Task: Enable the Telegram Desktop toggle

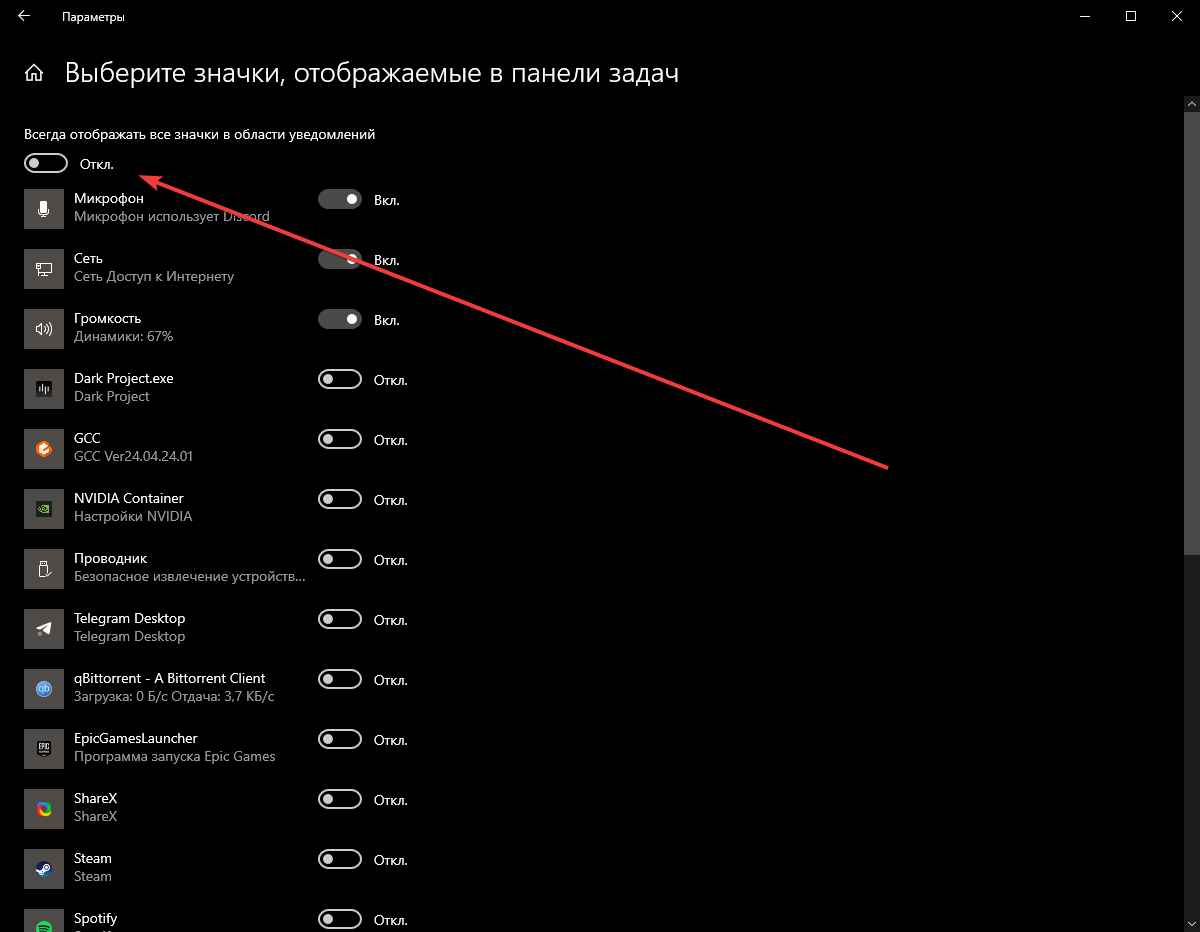Action: click(340, 620)
